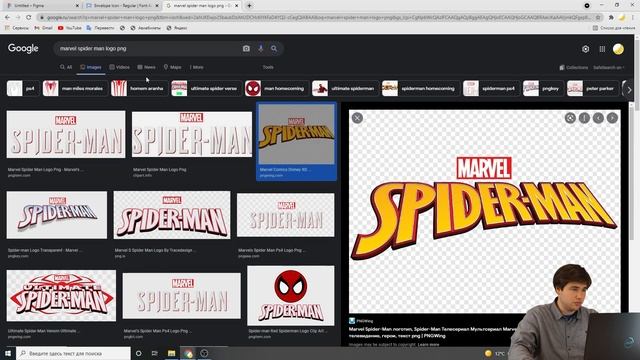Viewport: 640px width, 360px height.
Task: Show more filter chips with right arrow
Action: coord(629,89)
